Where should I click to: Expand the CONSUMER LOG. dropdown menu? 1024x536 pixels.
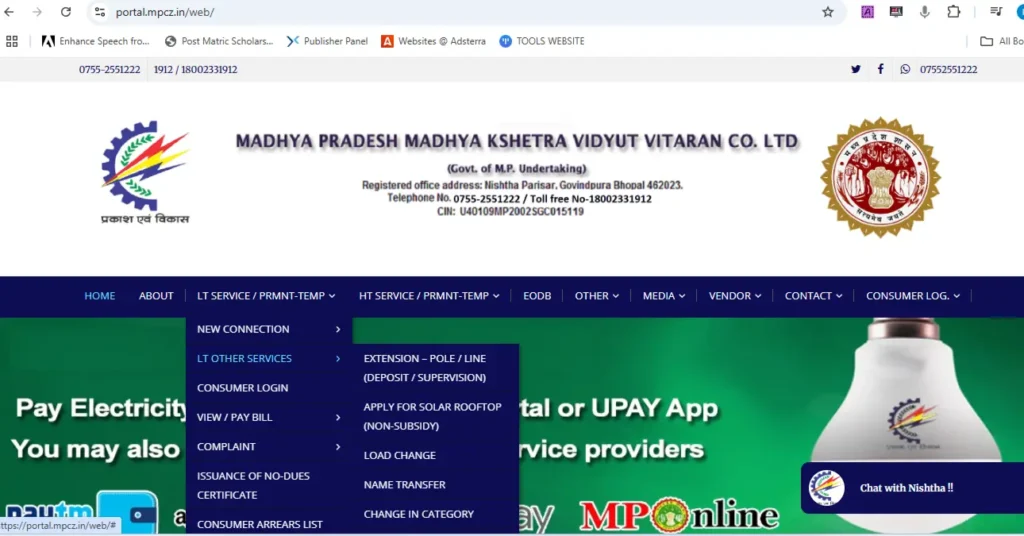912,296
